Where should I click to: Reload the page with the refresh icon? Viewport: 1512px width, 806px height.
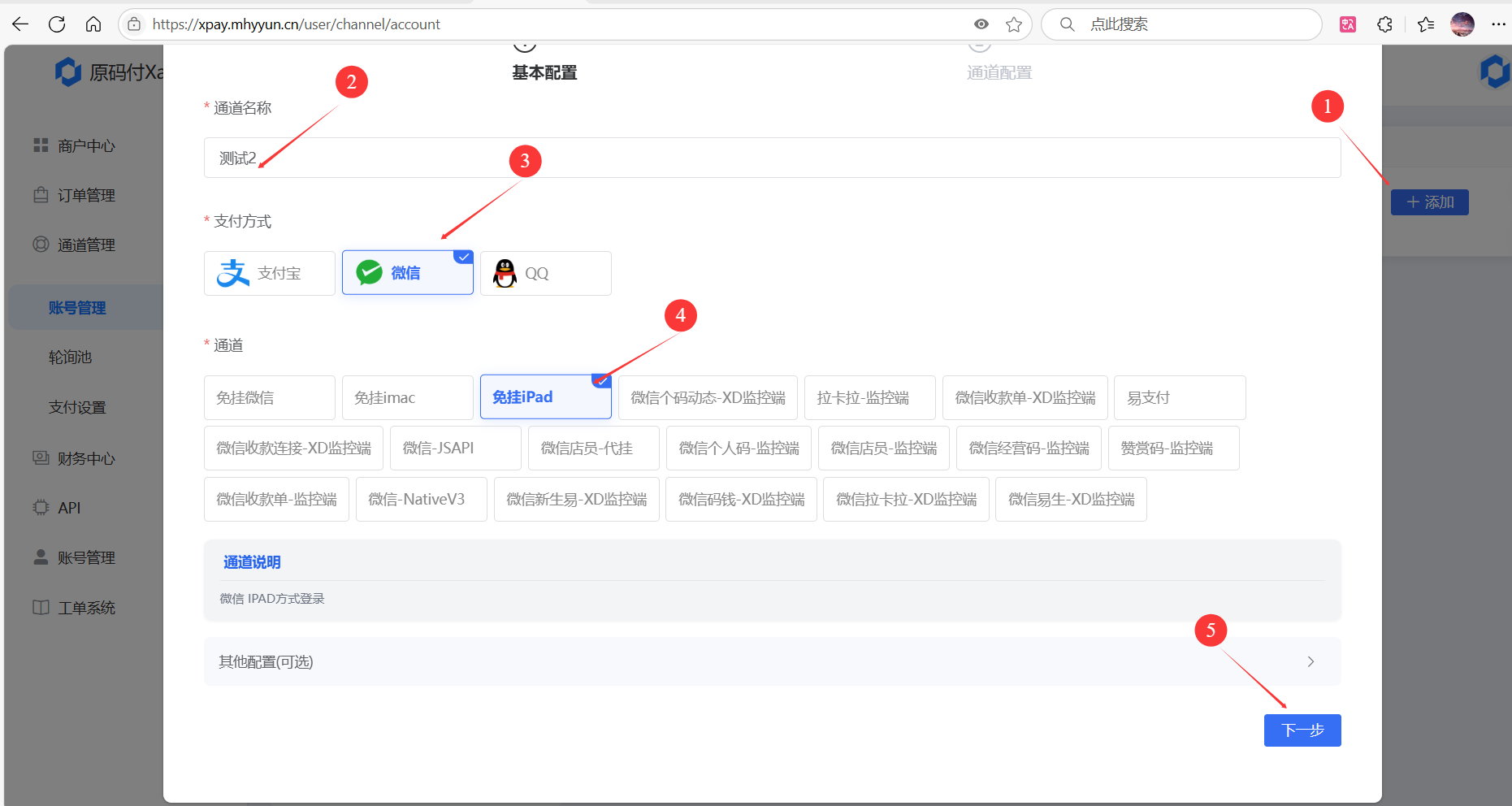(x=56, y=24)
